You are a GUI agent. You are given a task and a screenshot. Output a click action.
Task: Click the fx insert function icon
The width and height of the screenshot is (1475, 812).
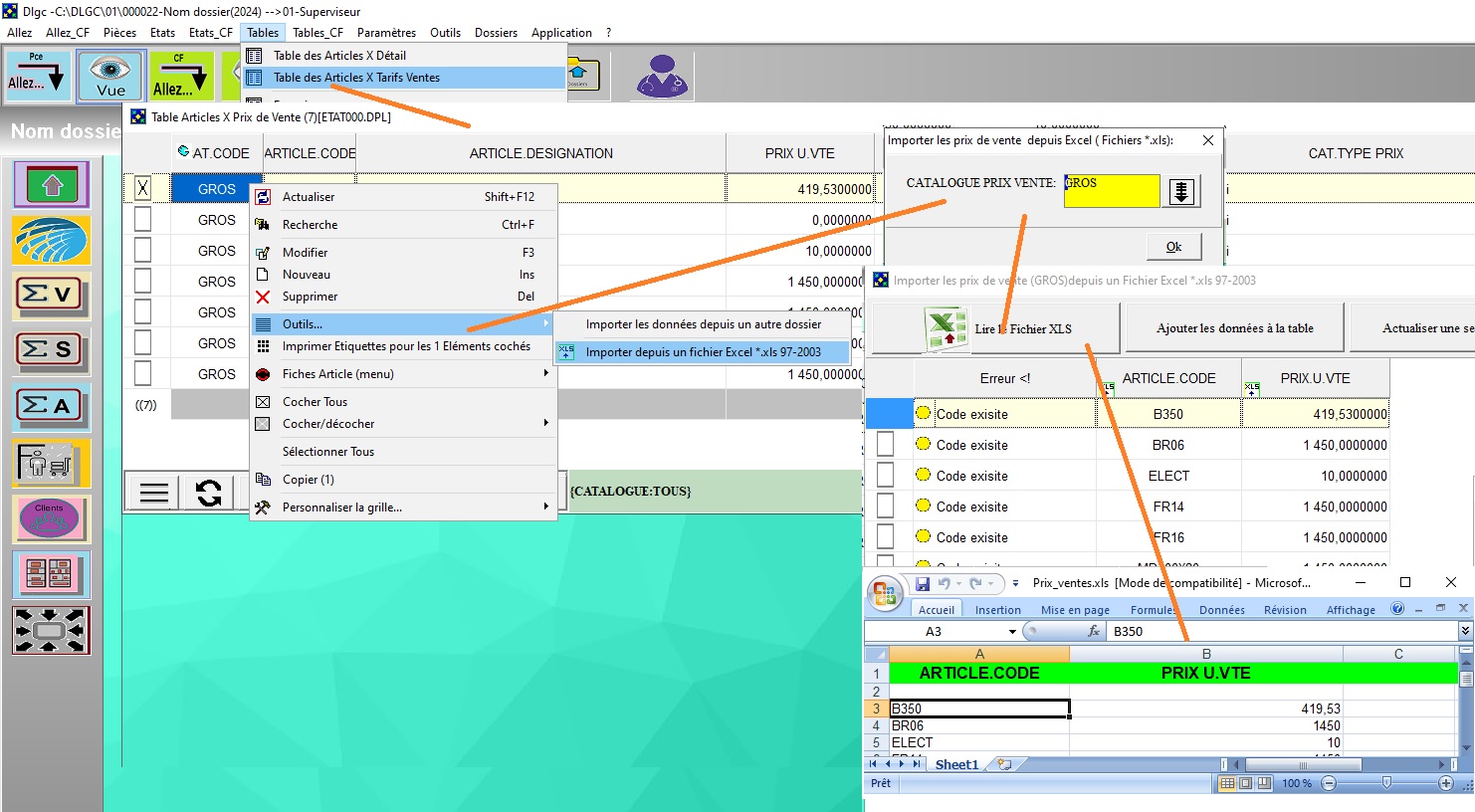(1094, 631)
